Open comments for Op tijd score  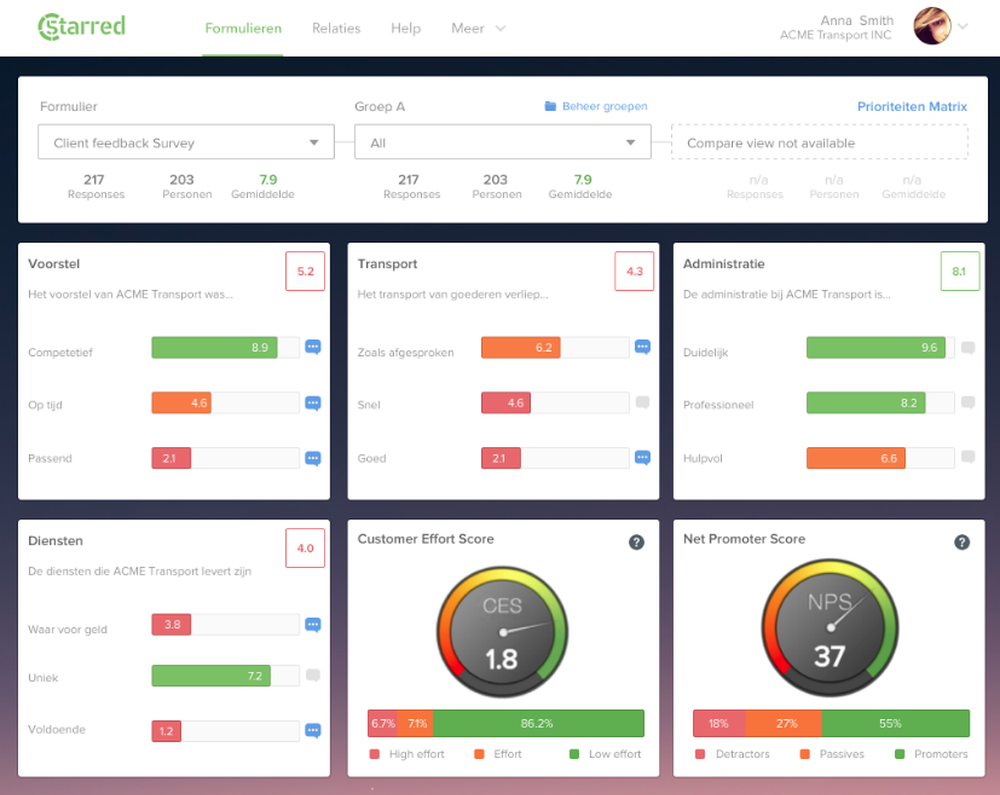tap(312, 404)
